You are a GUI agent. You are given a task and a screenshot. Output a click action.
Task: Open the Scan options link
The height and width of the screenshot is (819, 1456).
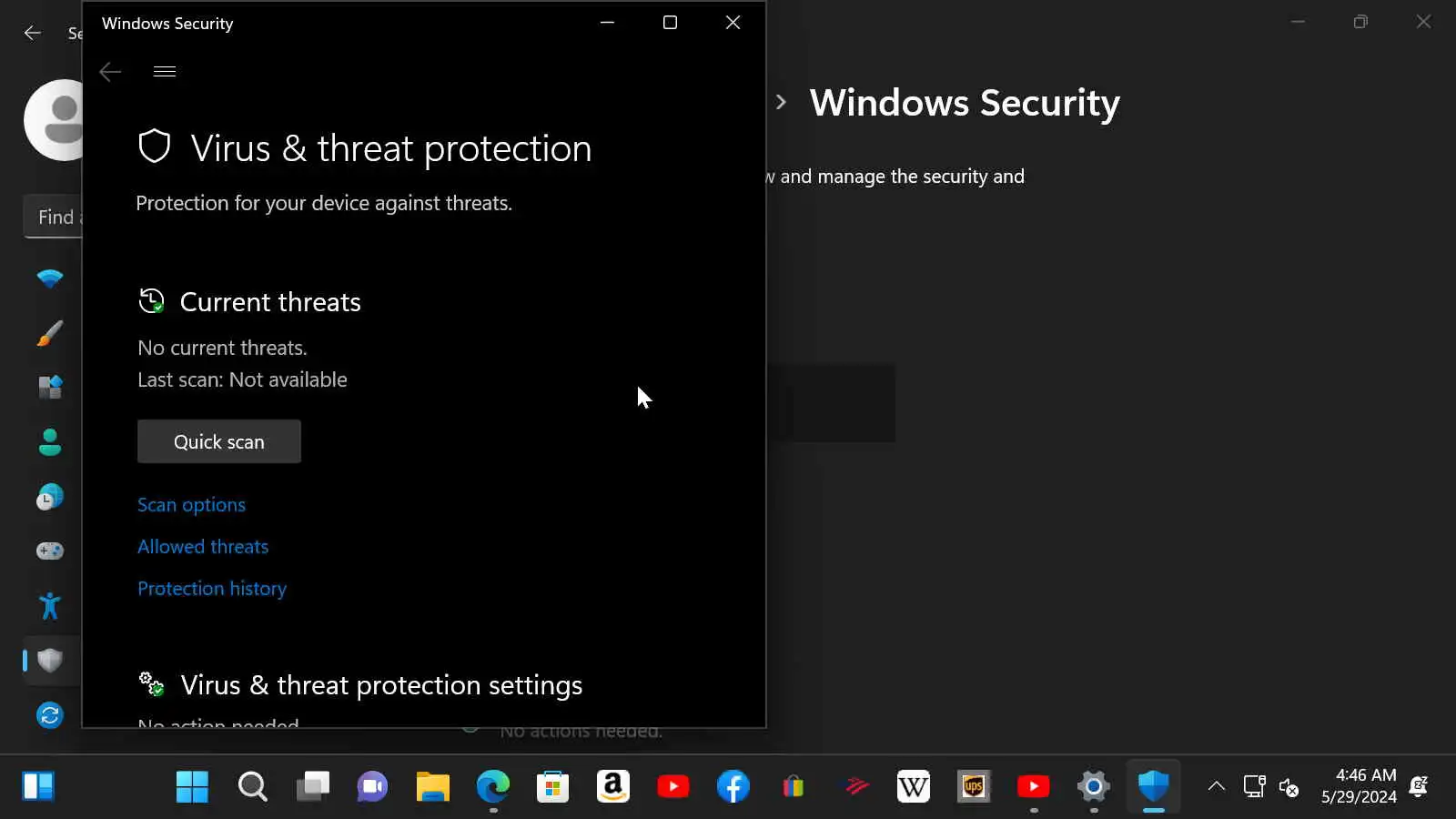point(191,505)
